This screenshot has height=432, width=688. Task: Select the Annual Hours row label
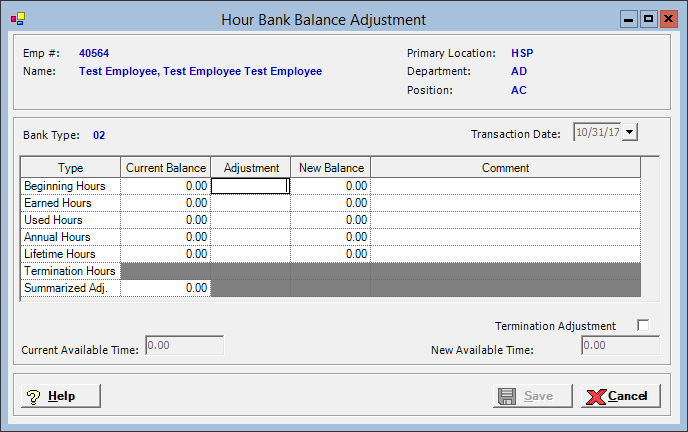(71, 237)
